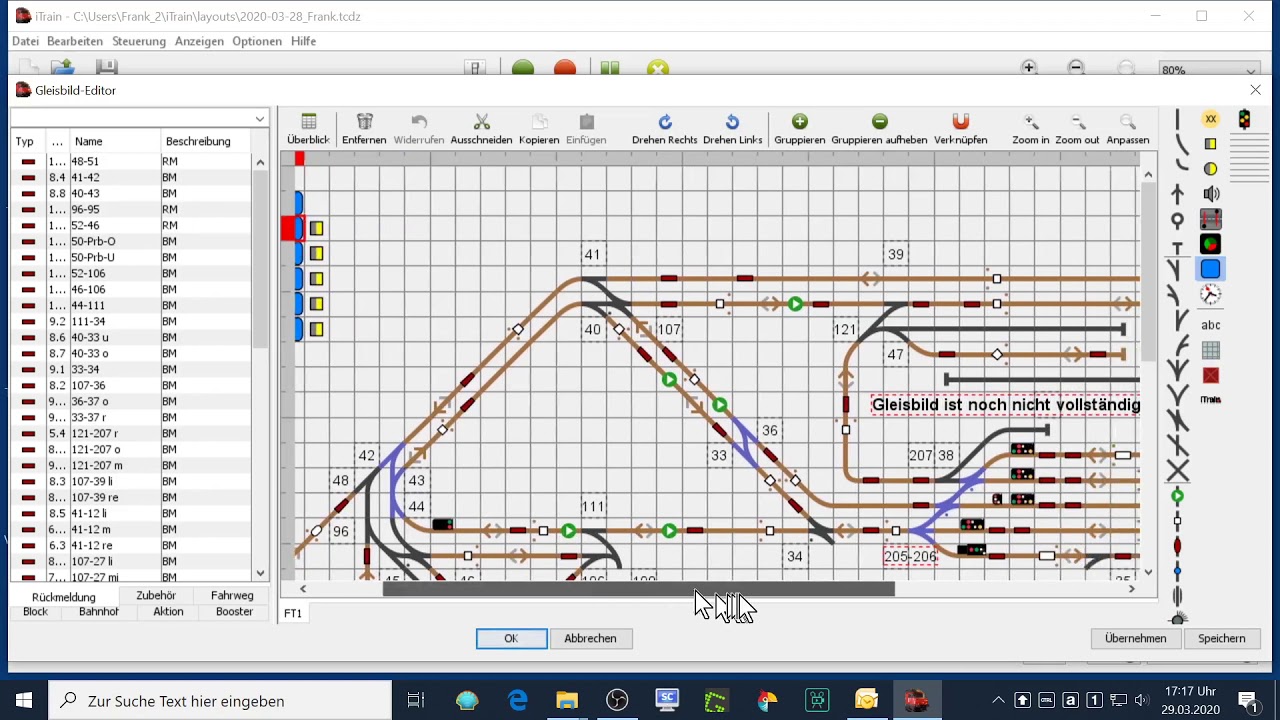Open Microsoft Edge from the taskbar

tap(517, 701)
